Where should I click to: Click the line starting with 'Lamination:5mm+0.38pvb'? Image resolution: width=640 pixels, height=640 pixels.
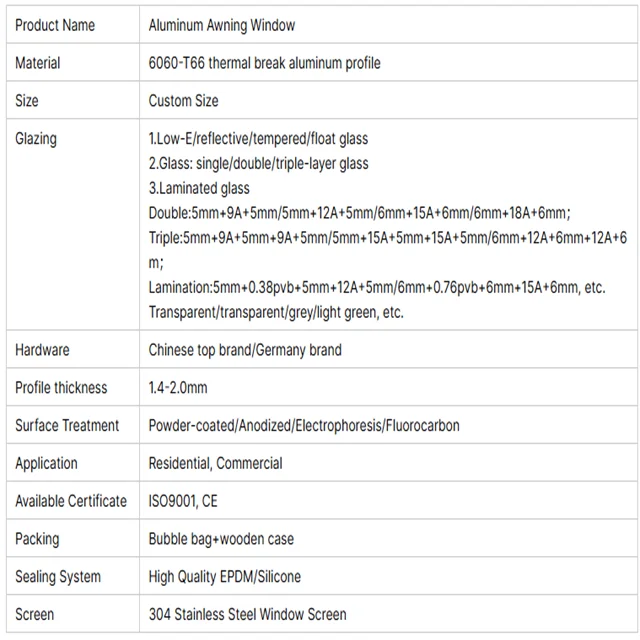pyautogui.click(x=377, y=287)
